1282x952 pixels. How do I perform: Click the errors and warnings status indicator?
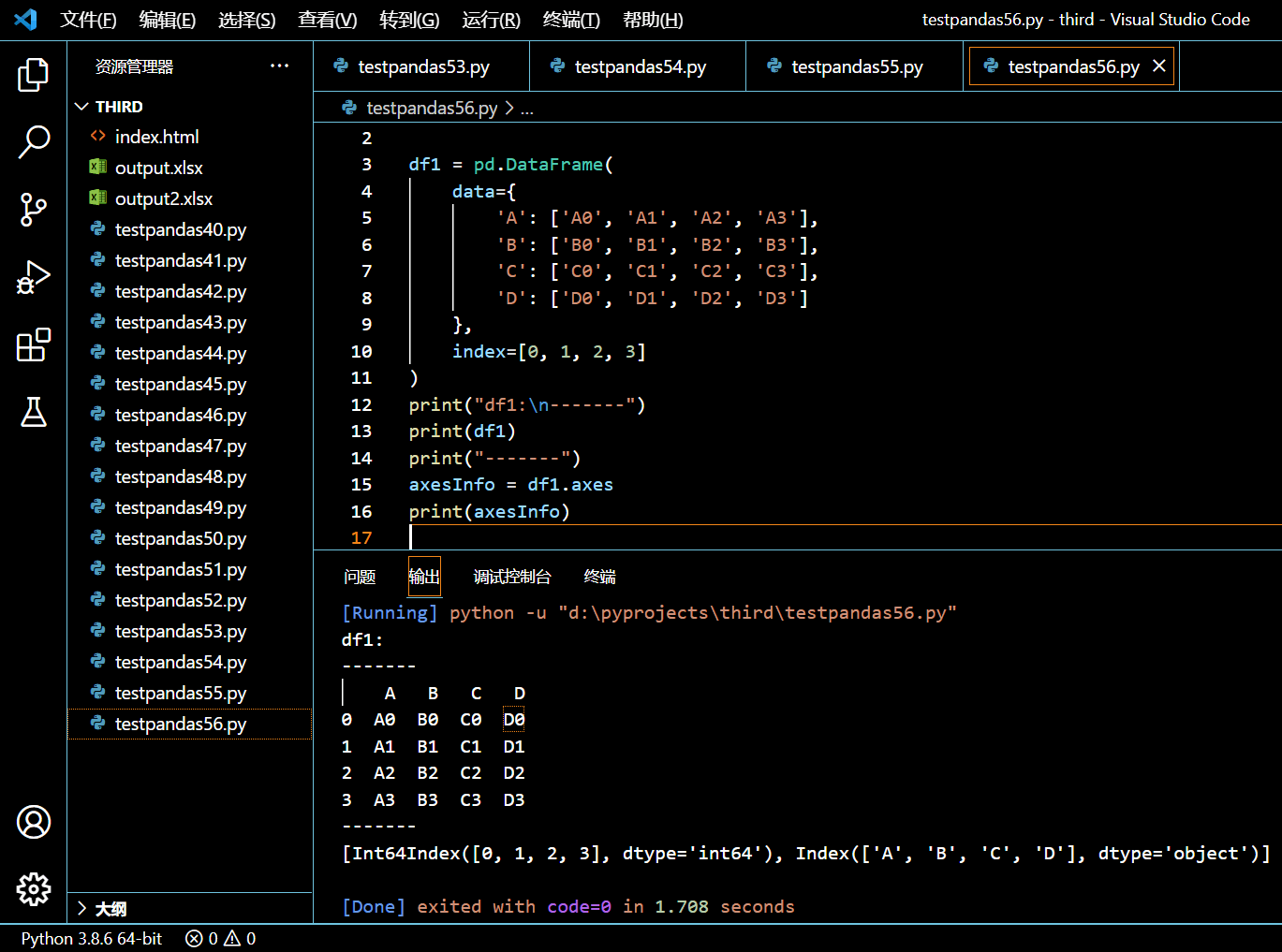point(221,938)
